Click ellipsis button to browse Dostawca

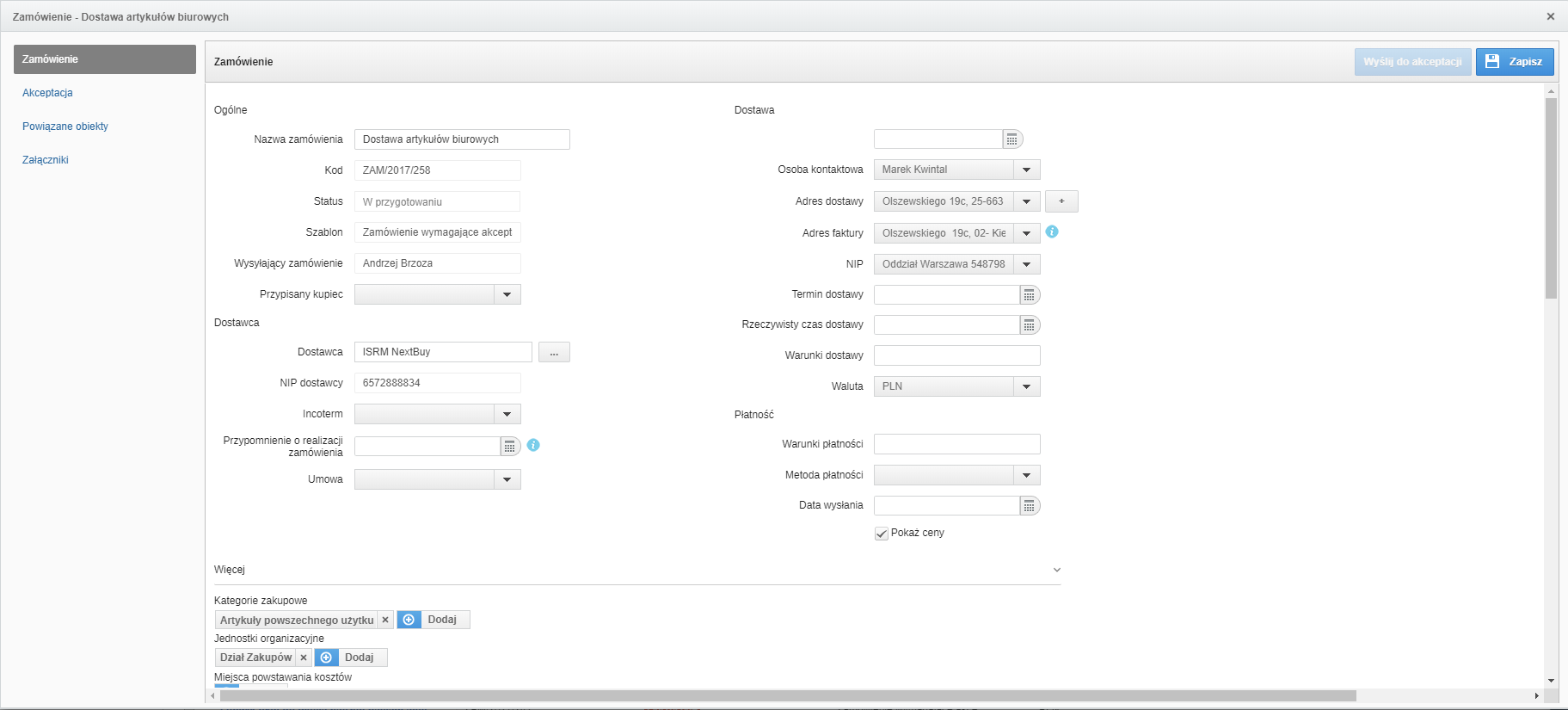tap(554, 352)
